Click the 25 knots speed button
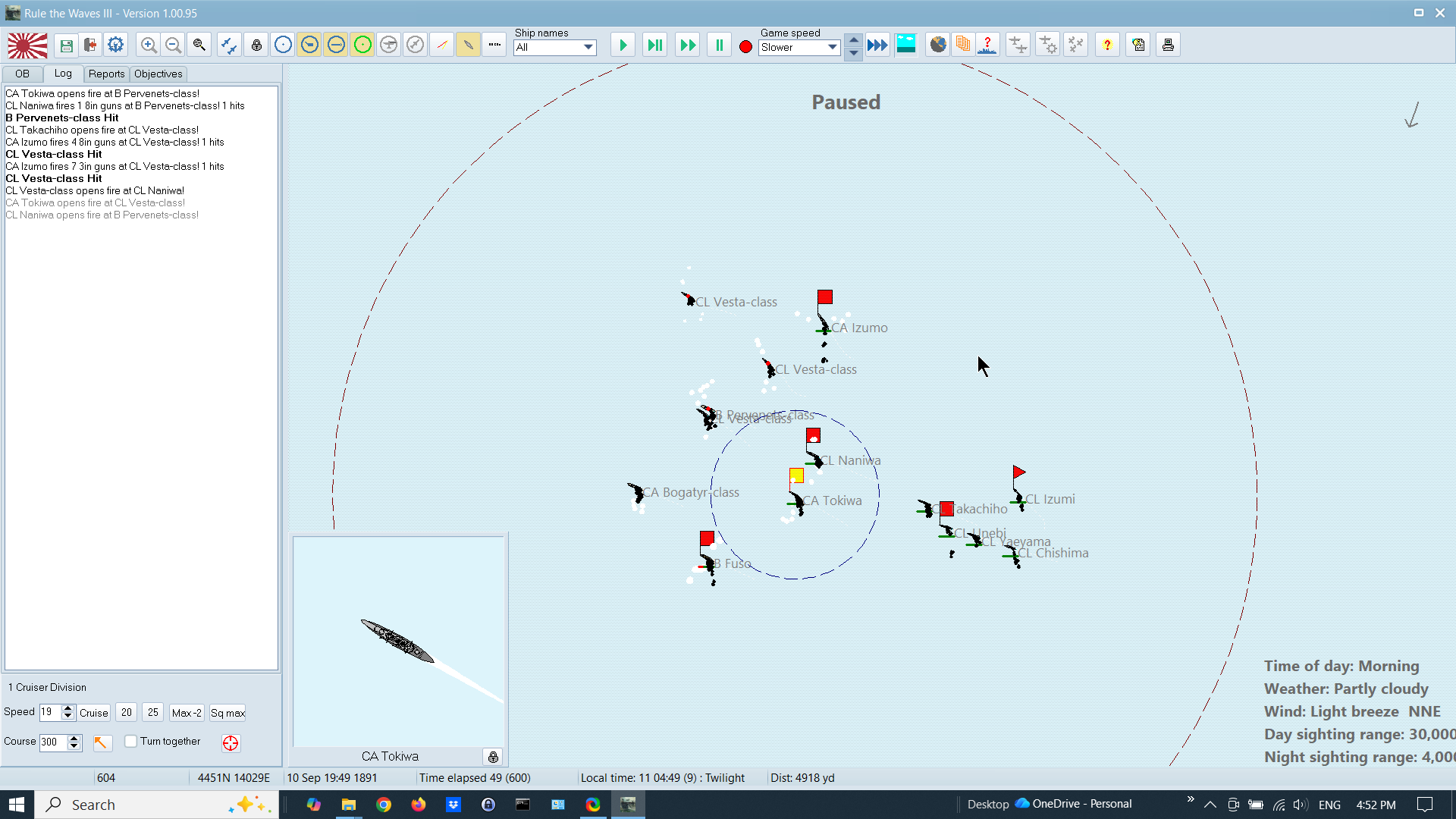This screenshot has width=1456, height=819. point(153,713)
